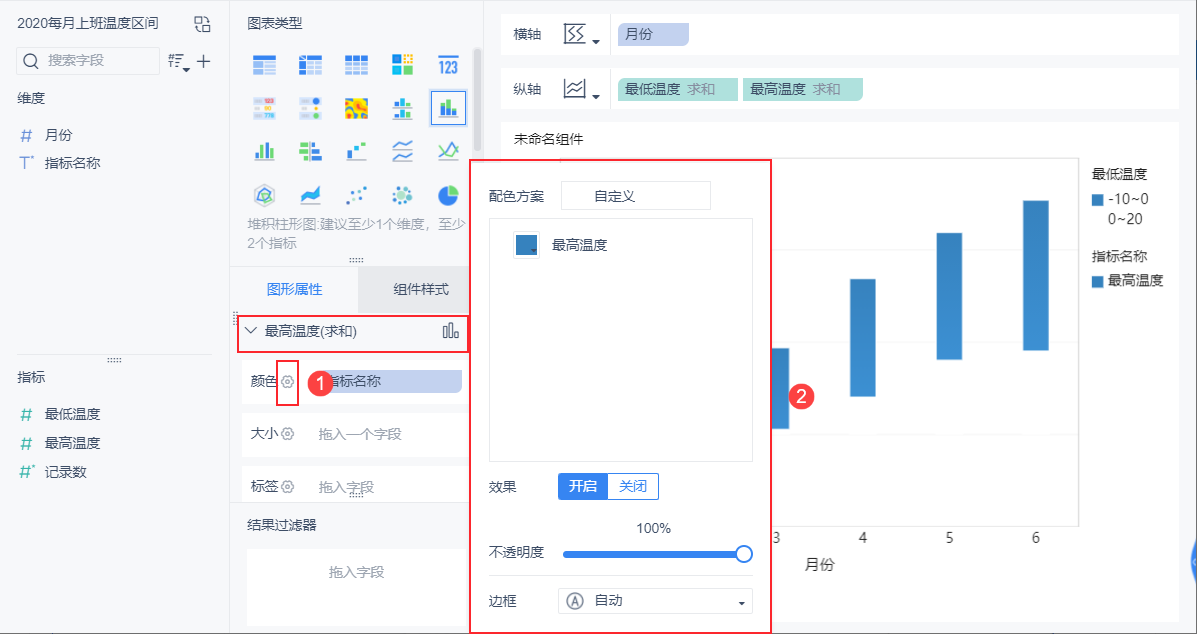Screen dimensions: 1197x634
Task: Open the 标签 gear settings icon
Action: coord(288,486)
